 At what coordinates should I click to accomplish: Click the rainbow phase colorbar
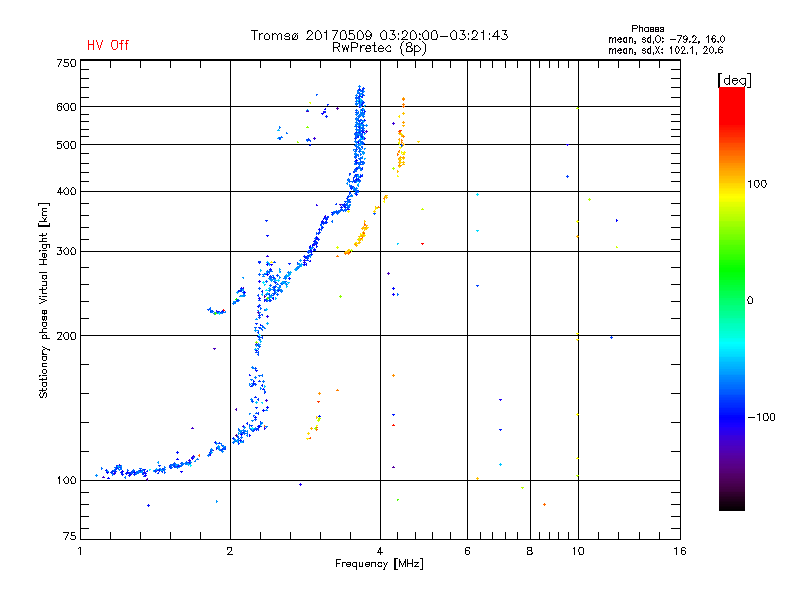732,299
